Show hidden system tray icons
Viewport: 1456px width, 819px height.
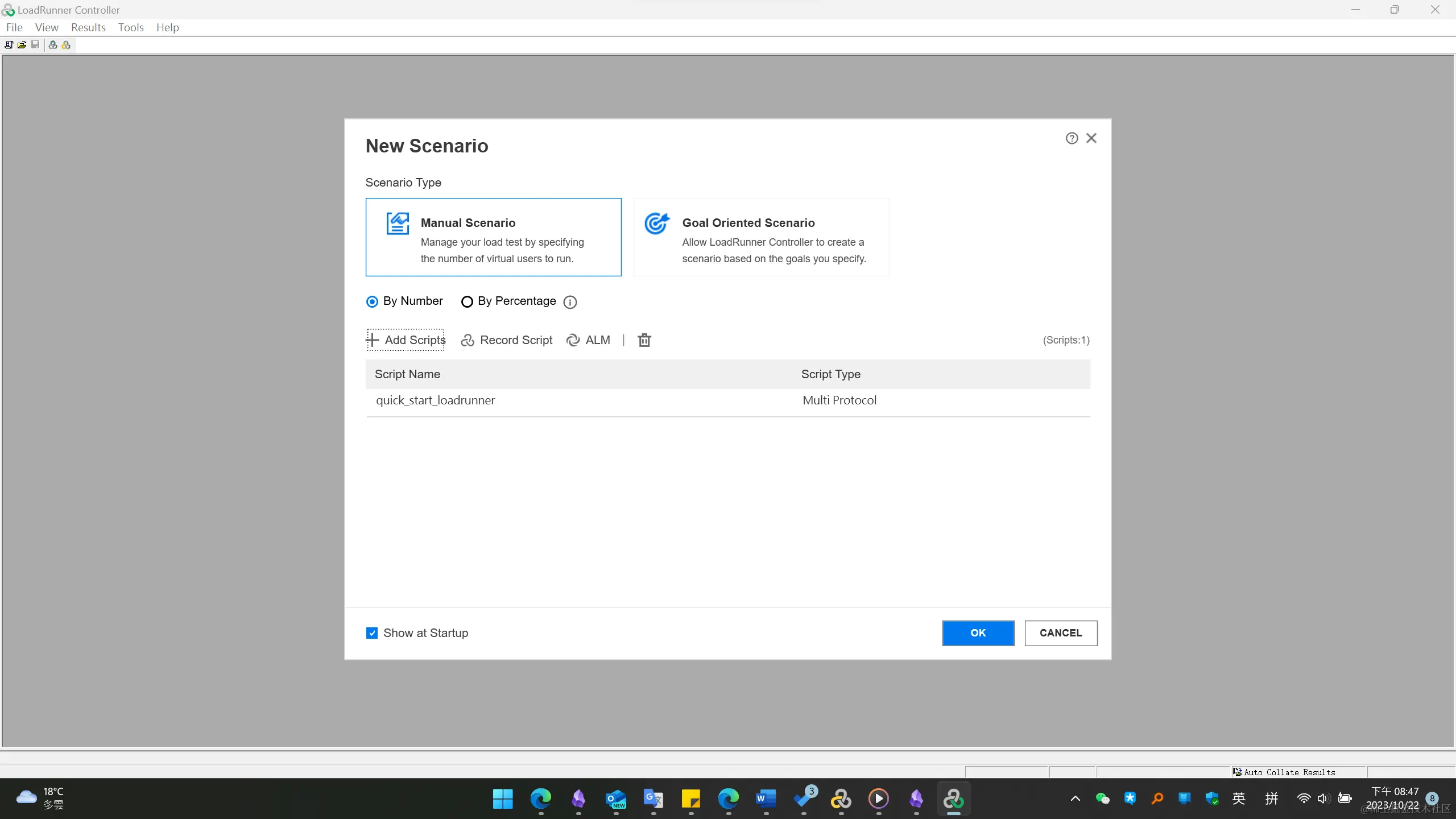[1075, 799]
